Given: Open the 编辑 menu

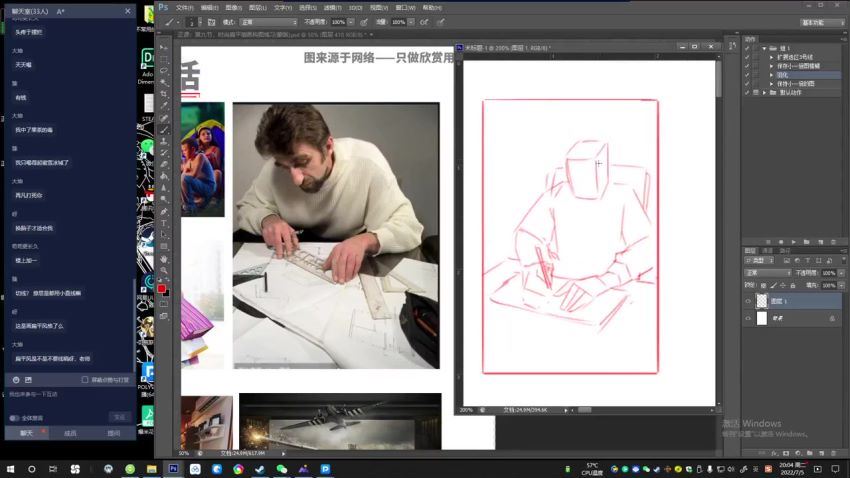Looking at the screenshot, I should pyautogui.click(x=209, y=8).
